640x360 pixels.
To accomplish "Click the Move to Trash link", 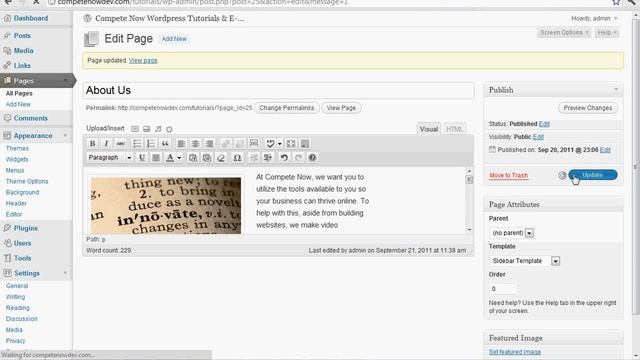I will [509, 176].
